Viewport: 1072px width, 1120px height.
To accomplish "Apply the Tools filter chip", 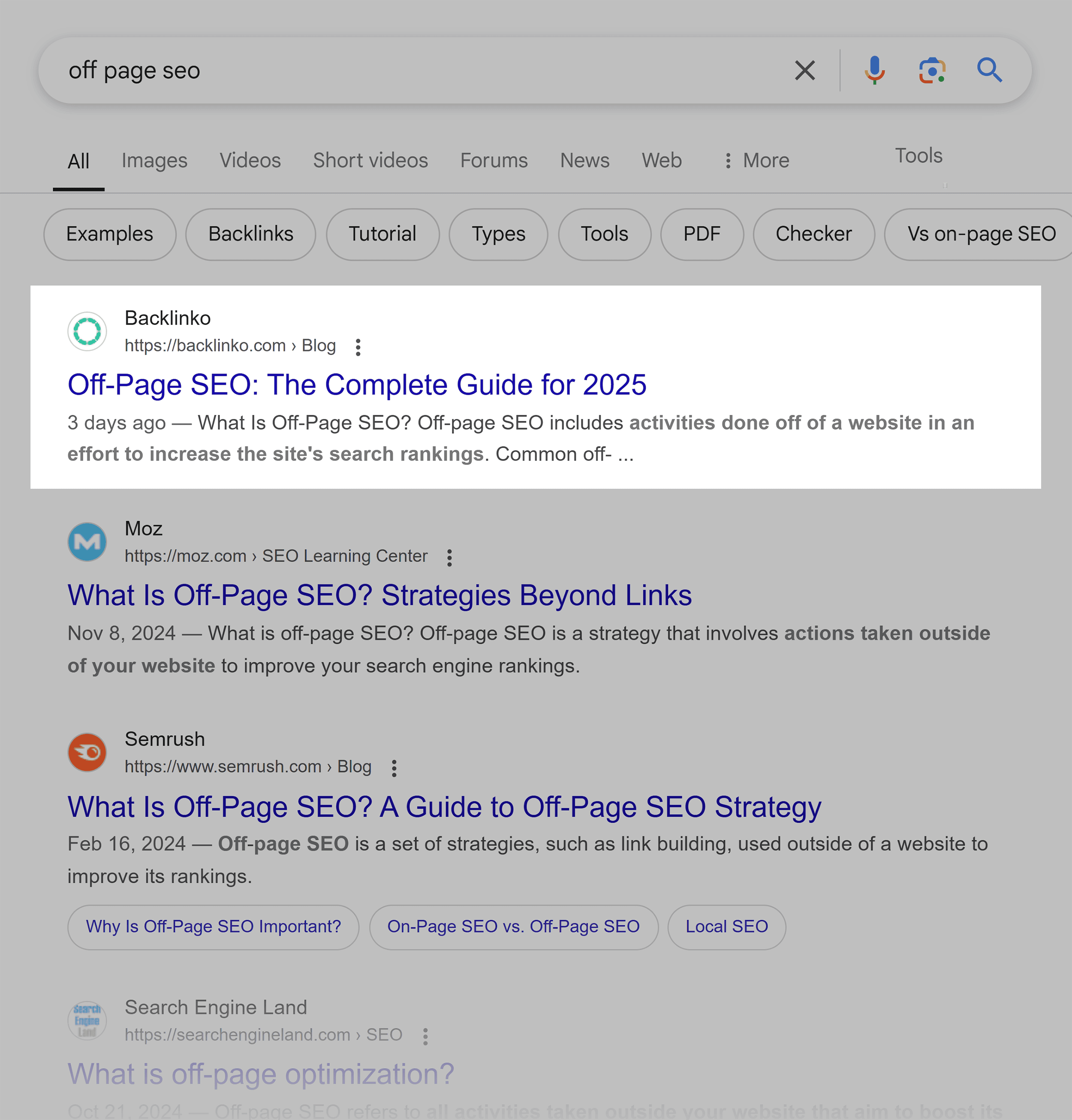I will [604, 234].
